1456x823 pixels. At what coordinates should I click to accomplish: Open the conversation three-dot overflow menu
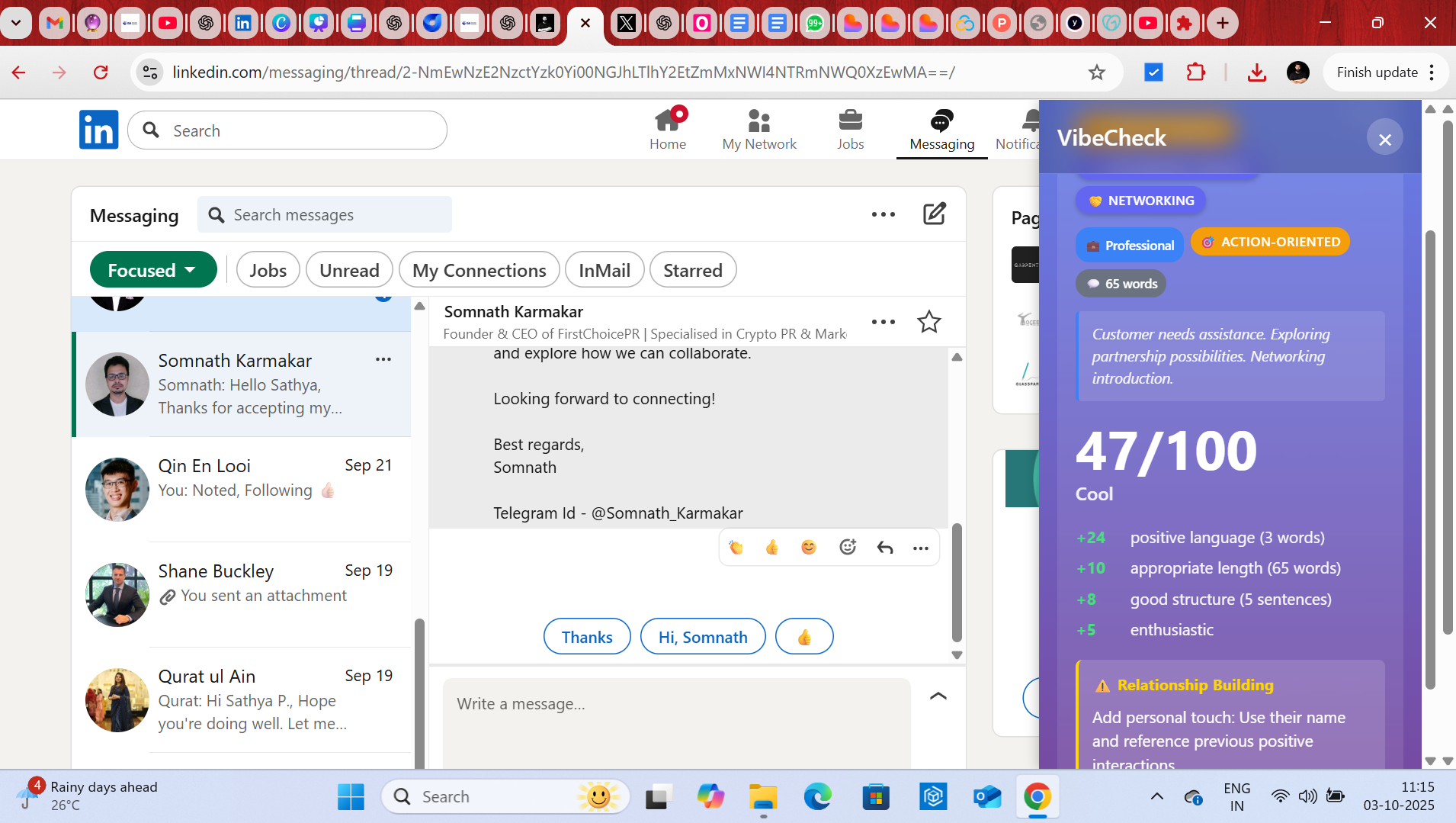pos(883,322)
